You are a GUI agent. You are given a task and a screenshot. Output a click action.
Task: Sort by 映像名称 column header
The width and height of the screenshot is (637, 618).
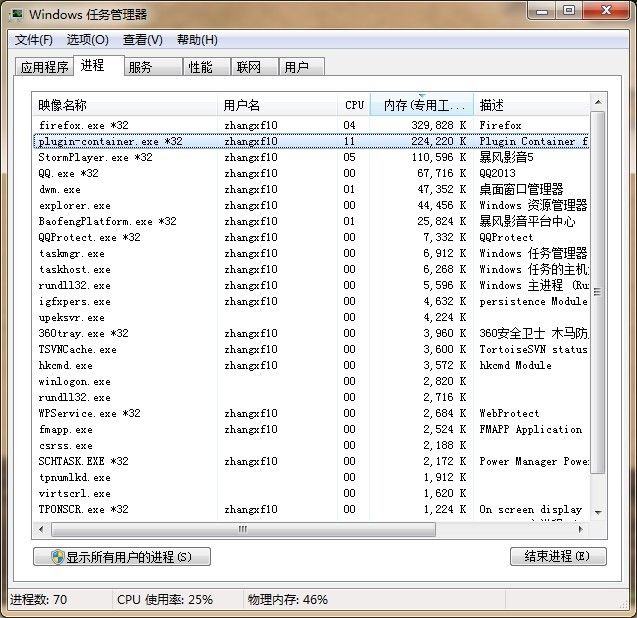pyautogui.click(x=125, y=105)
